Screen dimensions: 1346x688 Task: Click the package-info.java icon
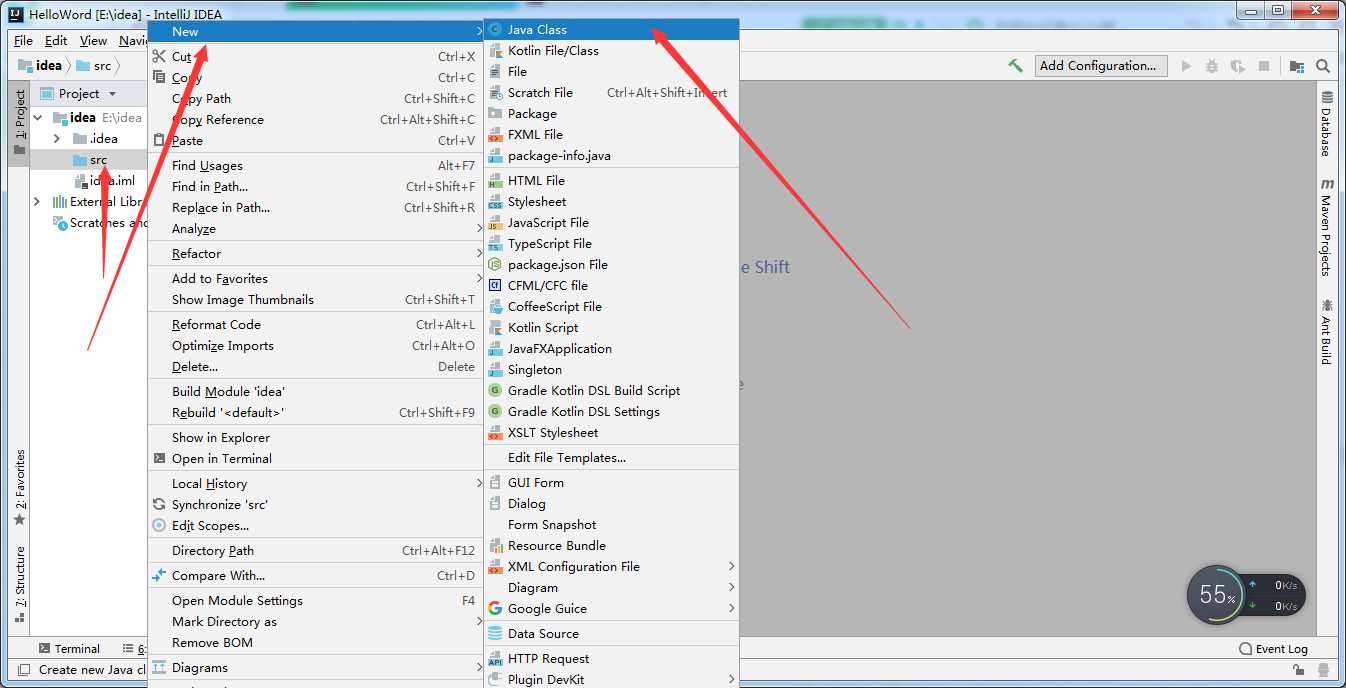click(x=495, y=155)
